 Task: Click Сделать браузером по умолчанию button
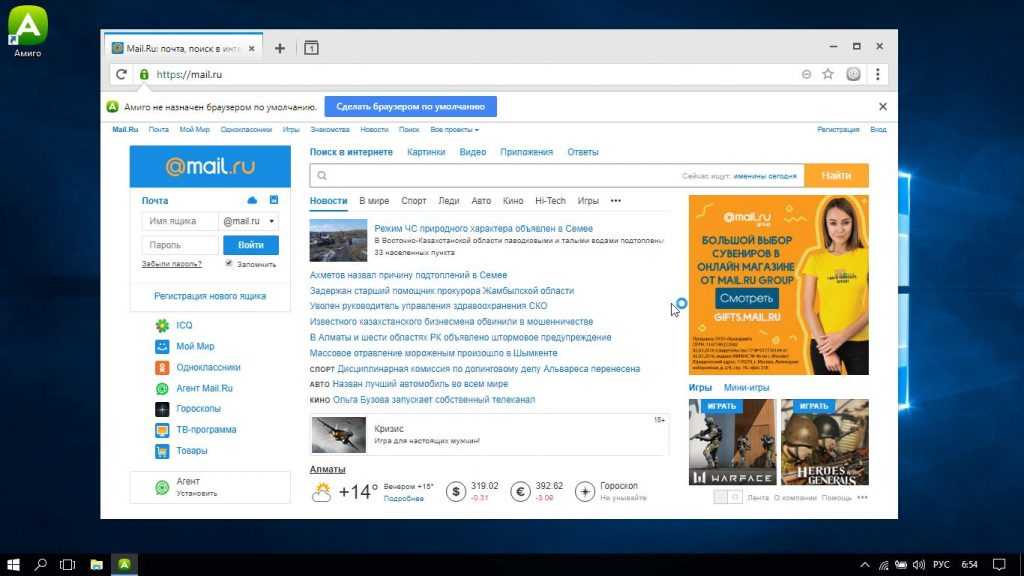coord(410,106)
